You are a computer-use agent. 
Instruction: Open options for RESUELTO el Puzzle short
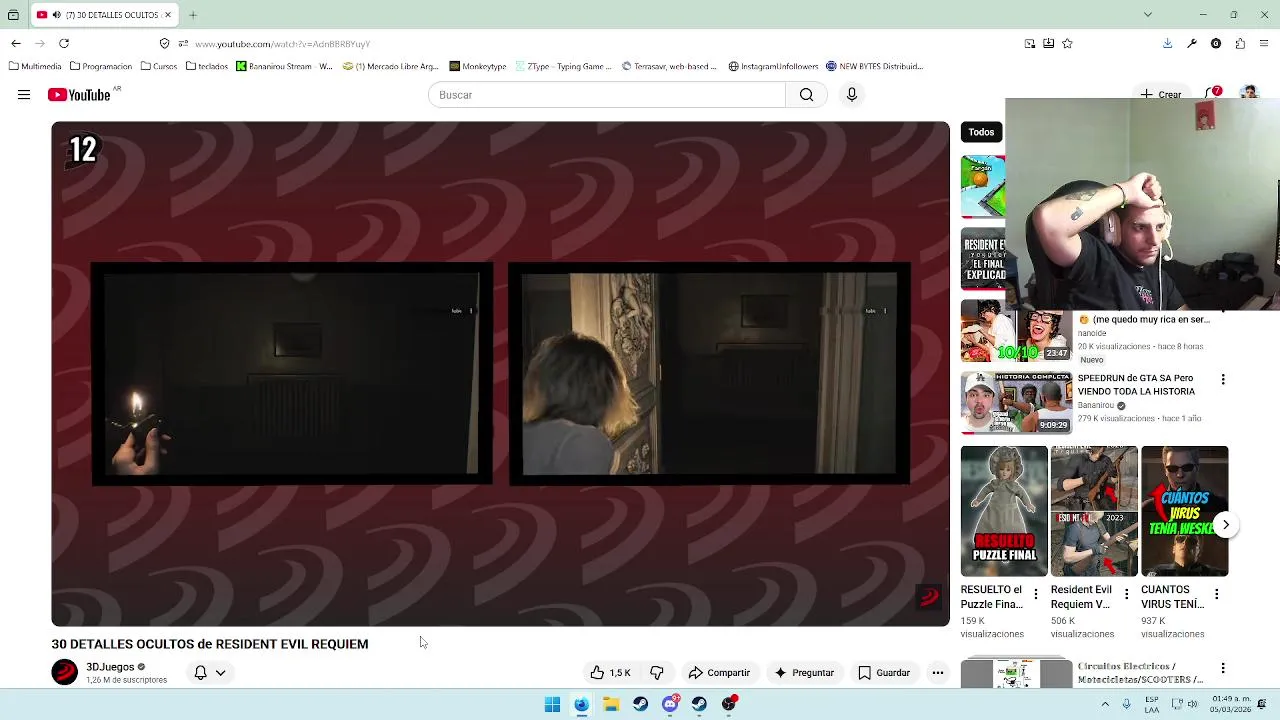(1036, 594)
